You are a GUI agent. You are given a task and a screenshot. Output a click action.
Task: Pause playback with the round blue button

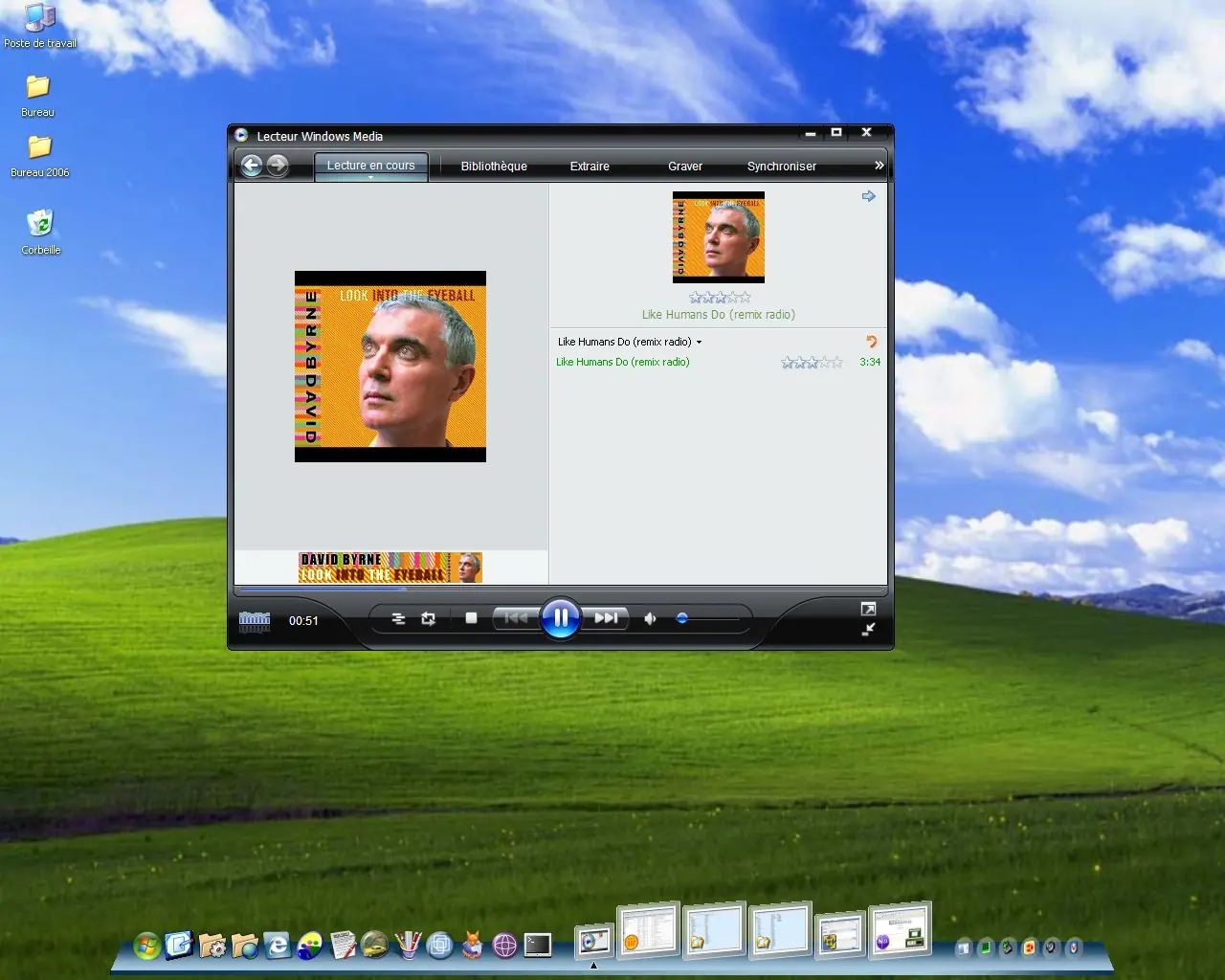click(561, 618)
